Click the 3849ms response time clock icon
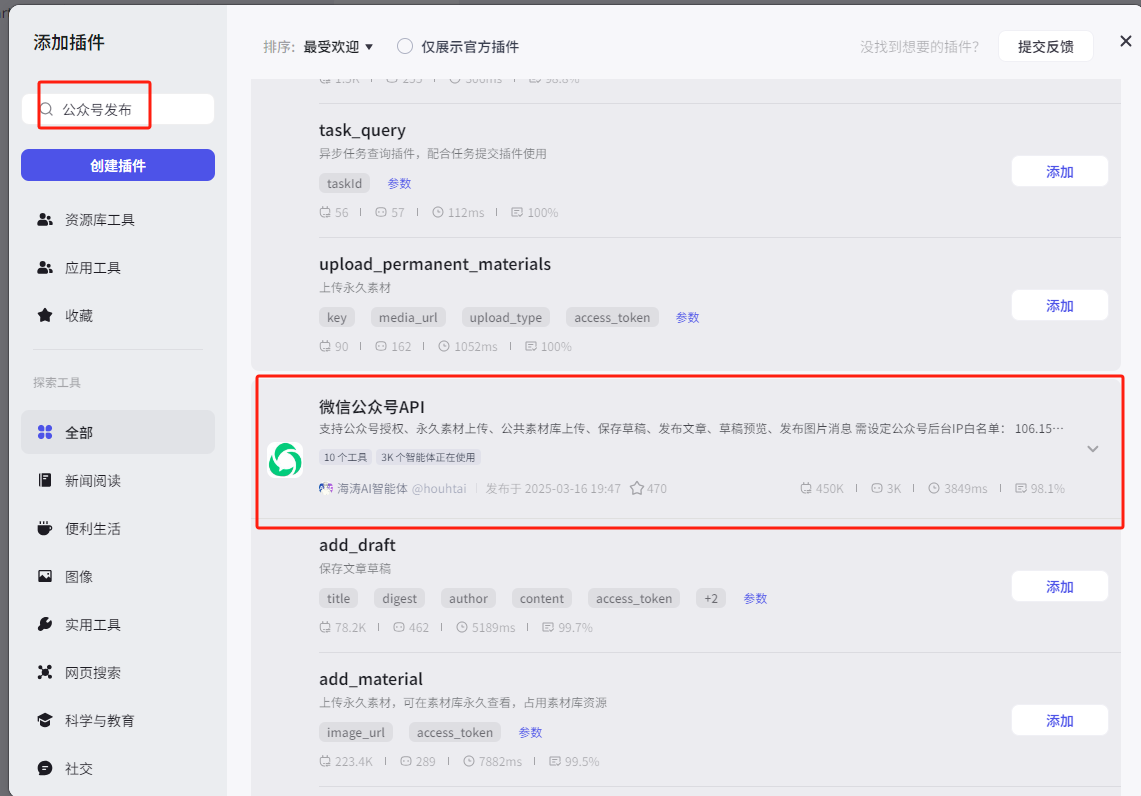1141x796 pixels. point(934,488)
